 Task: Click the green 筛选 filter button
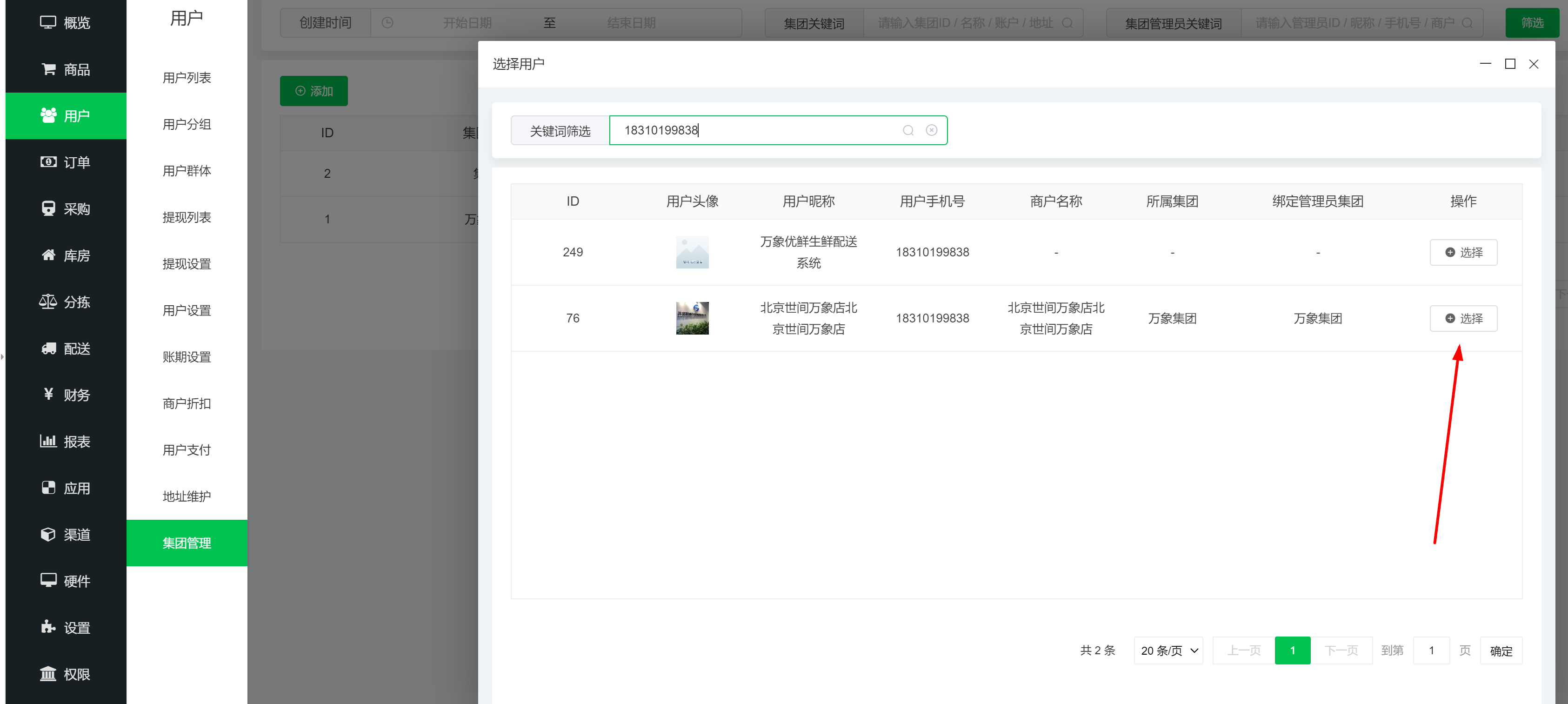point(1532,23)
